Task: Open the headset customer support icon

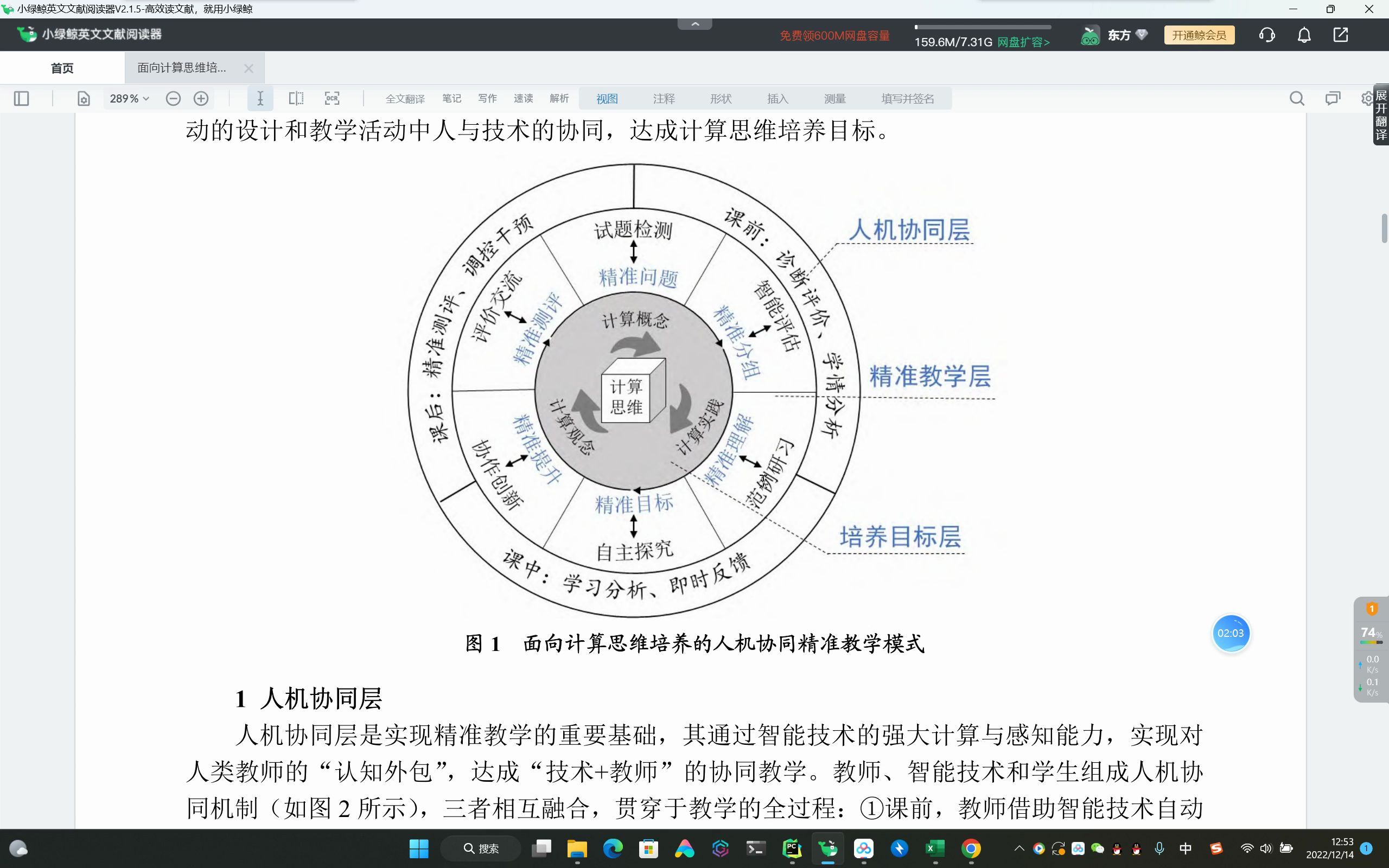Action: (x=1267, y=35)
